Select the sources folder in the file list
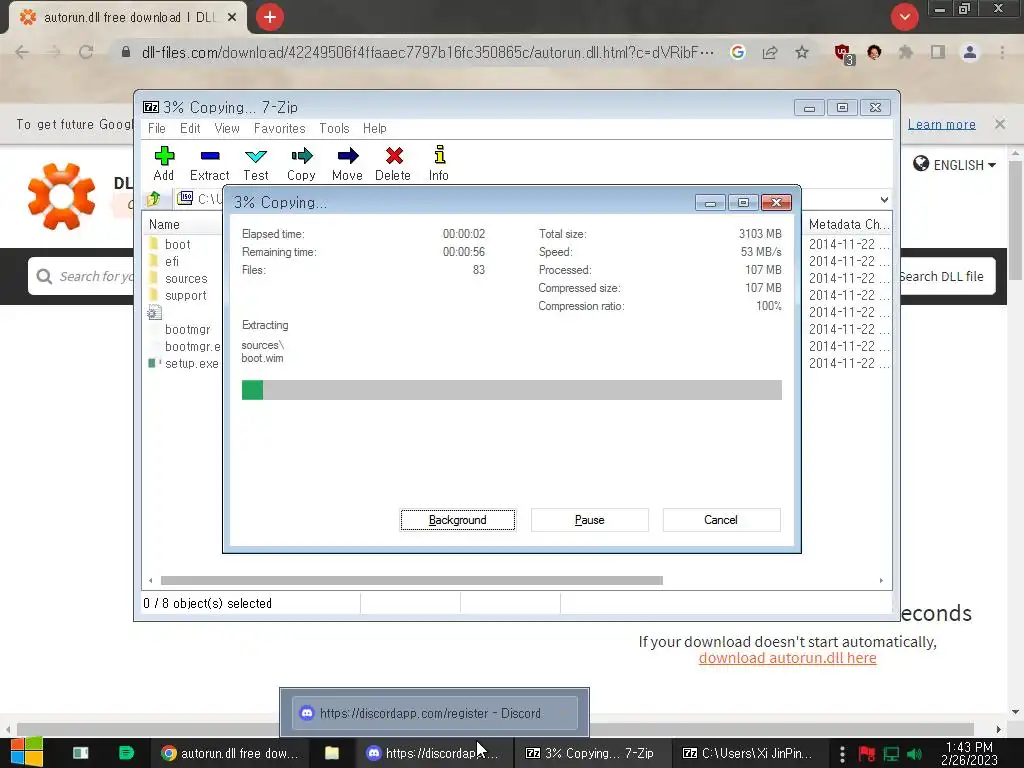This screenshot has height=768, width=1024. click(186, 278)
